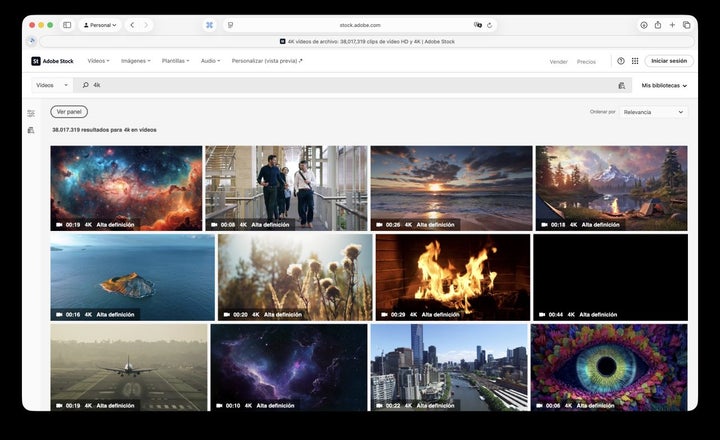Open the Imágenes menu

[x=135, y=61]
